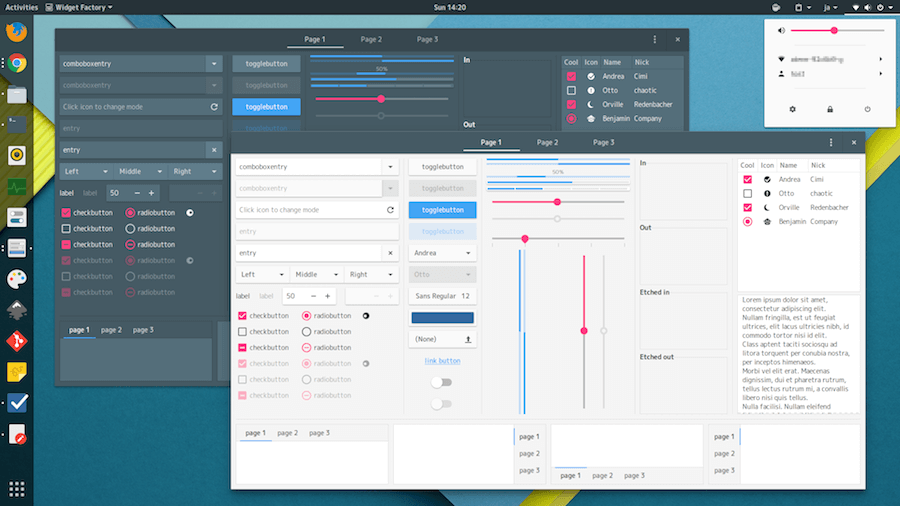Switch to Page 2 tab in dark window
This screenshot has width=900, height=506.
(x=371, y=39)
